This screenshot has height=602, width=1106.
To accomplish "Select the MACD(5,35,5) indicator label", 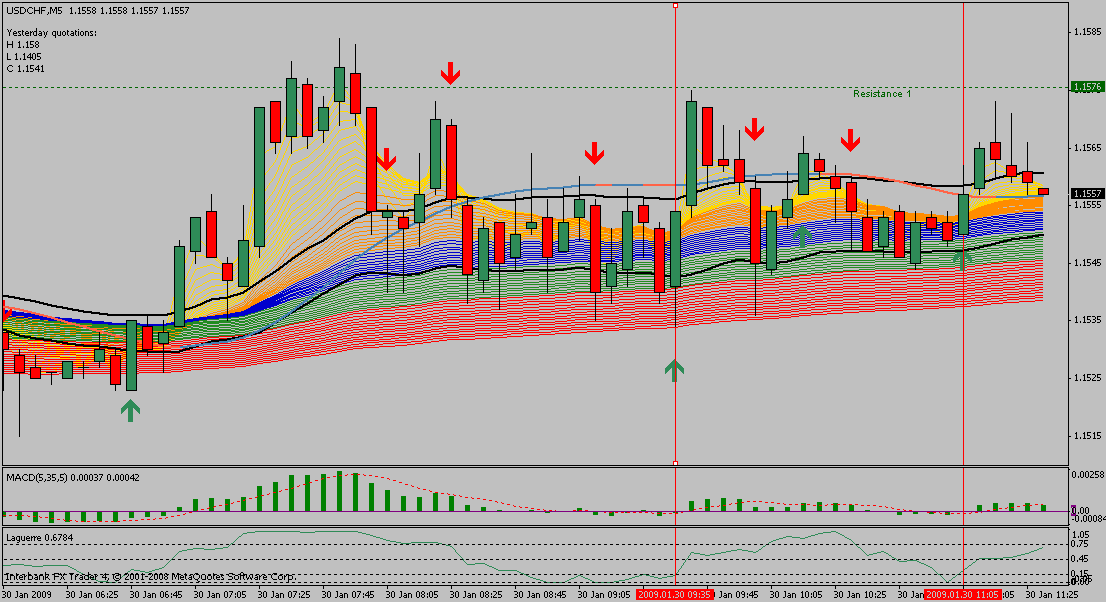I will click(73, 478).
